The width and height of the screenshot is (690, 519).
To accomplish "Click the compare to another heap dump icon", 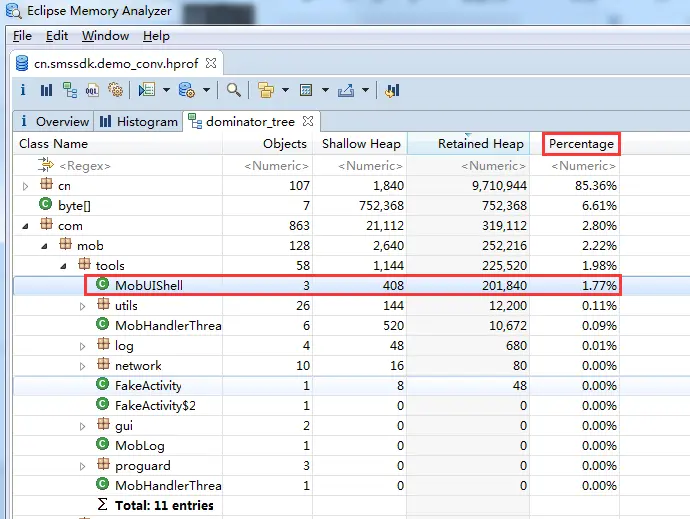I will 392,90.
